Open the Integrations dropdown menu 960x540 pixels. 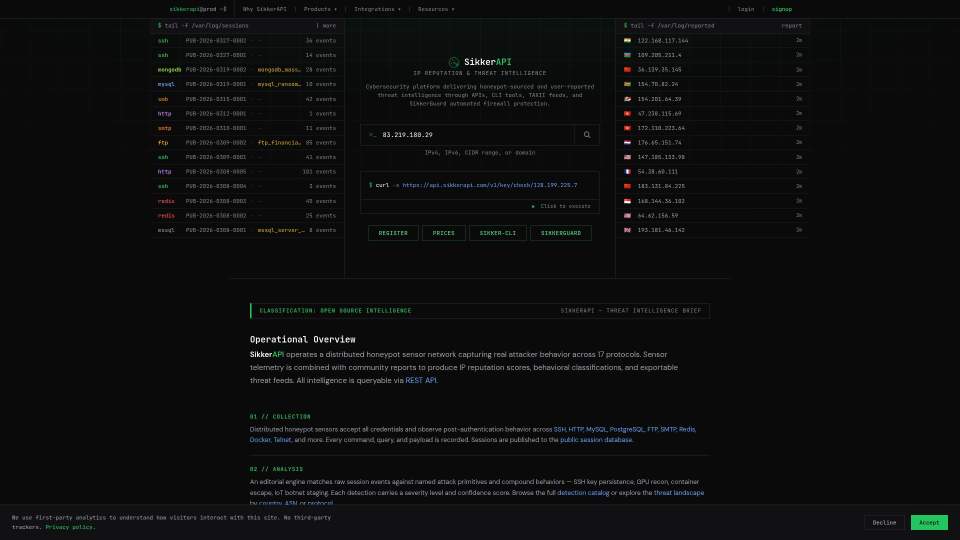[377, 9]
